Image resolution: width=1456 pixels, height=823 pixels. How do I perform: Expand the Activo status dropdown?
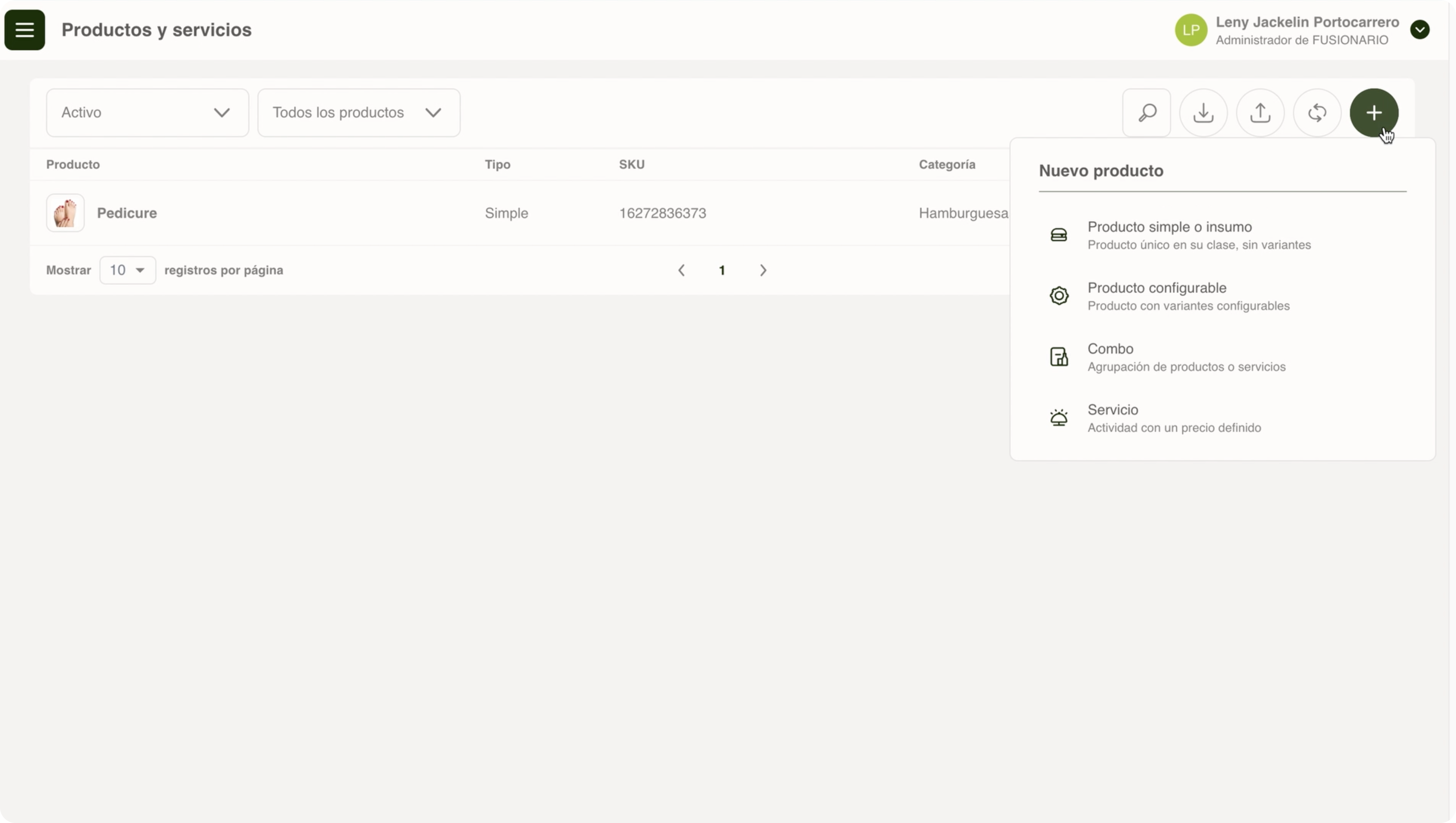point(147,112)
